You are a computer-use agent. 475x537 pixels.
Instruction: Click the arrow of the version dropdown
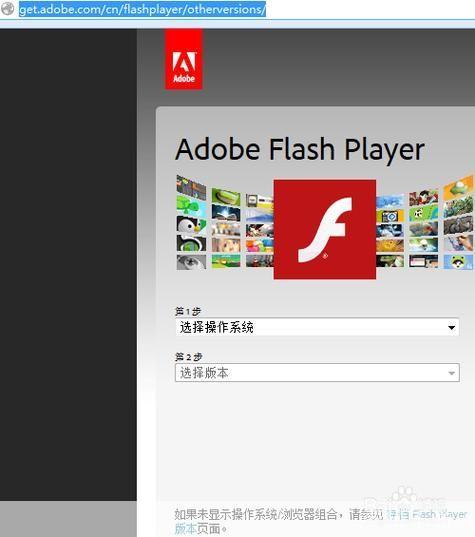click(452, 373)
